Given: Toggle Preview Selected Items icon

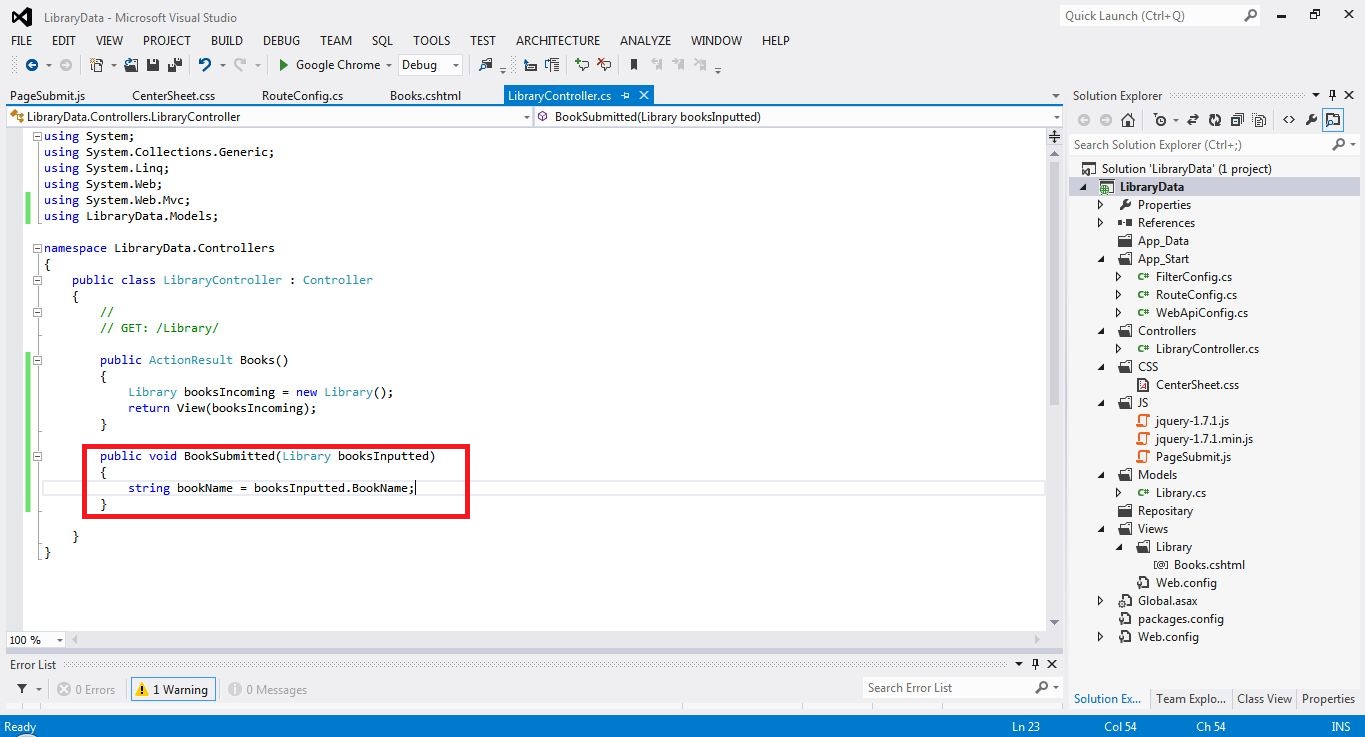Looking at the screenshot, I should pos(1333,120).
